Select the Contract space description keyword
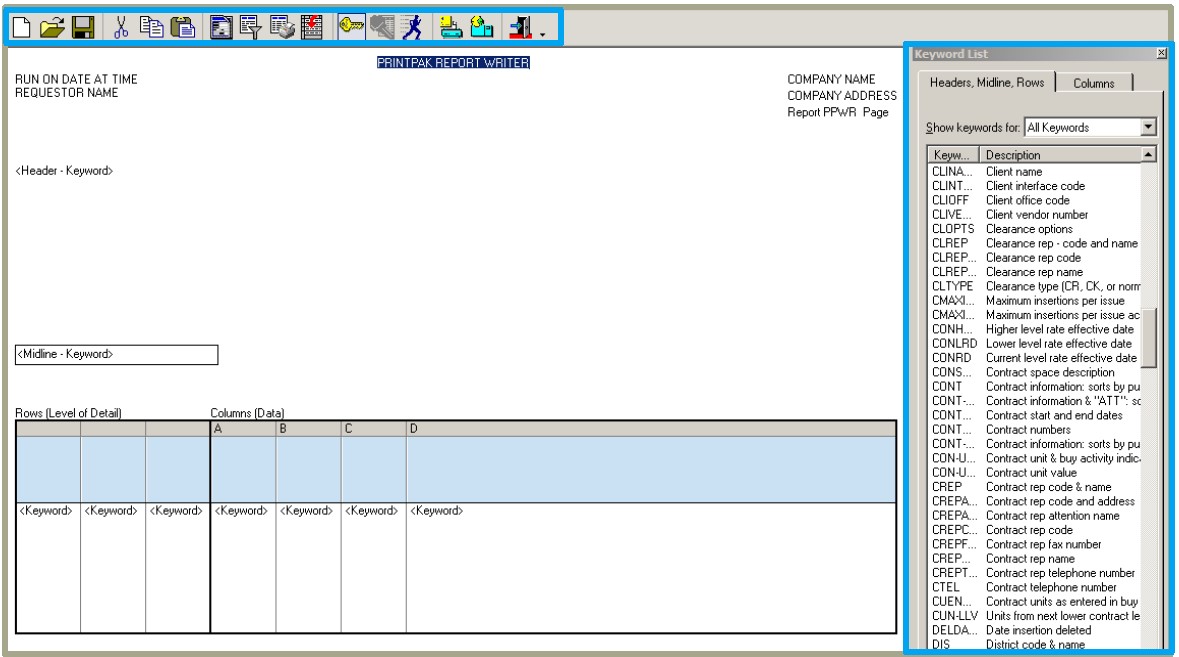Image resolution: width=1179 pixels, height=657 pixels. 1035,372
